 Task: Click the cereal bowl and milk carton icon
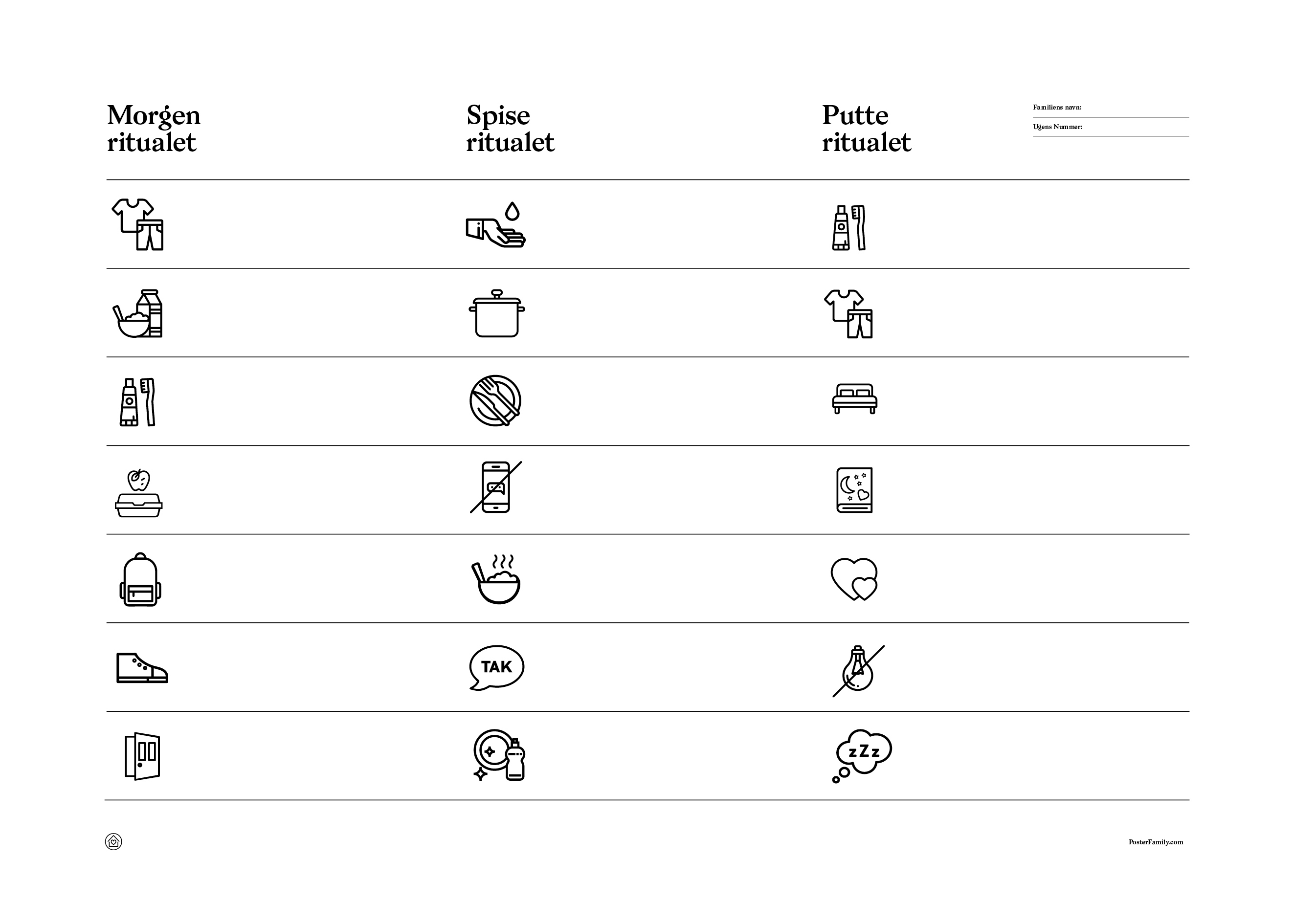137,313
